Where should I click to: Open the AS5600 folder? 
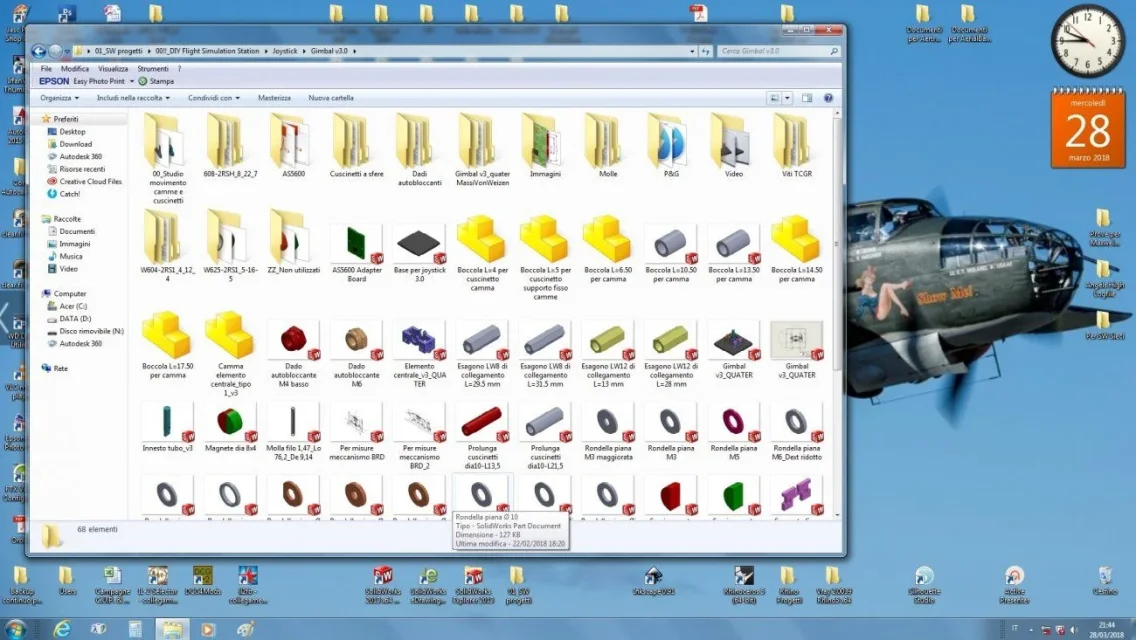[x=293, y=145]
